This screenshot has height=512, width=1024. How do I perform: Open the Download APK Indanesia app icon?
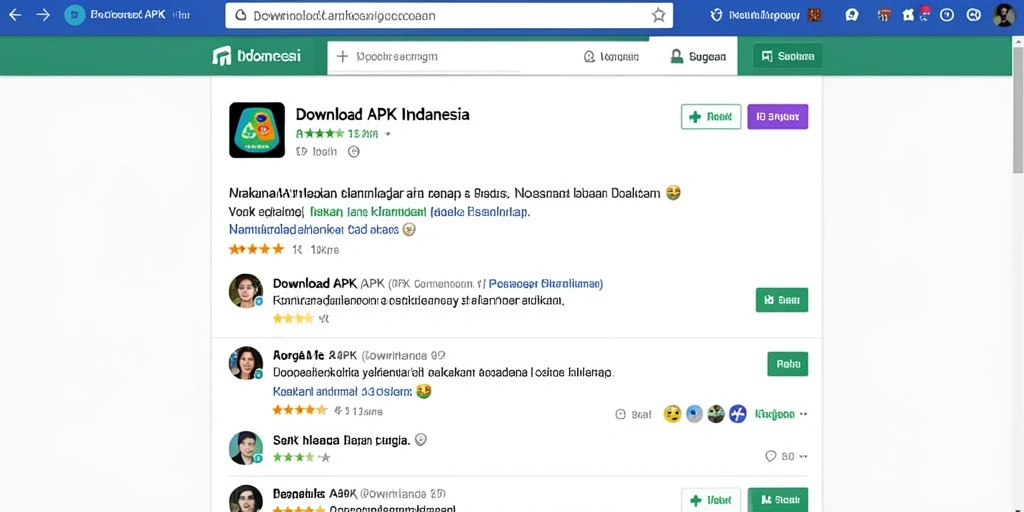(x=257, y=130)
